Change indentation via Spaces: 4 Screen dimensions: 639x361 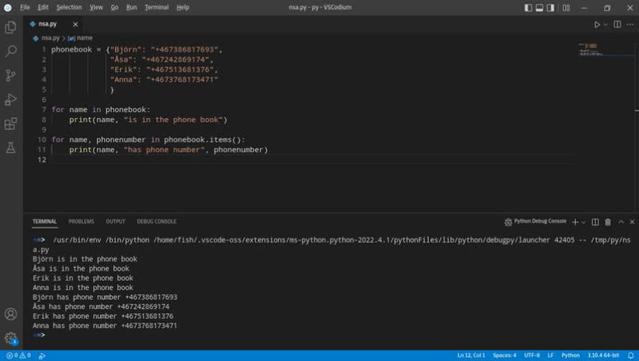click(505, 356)
